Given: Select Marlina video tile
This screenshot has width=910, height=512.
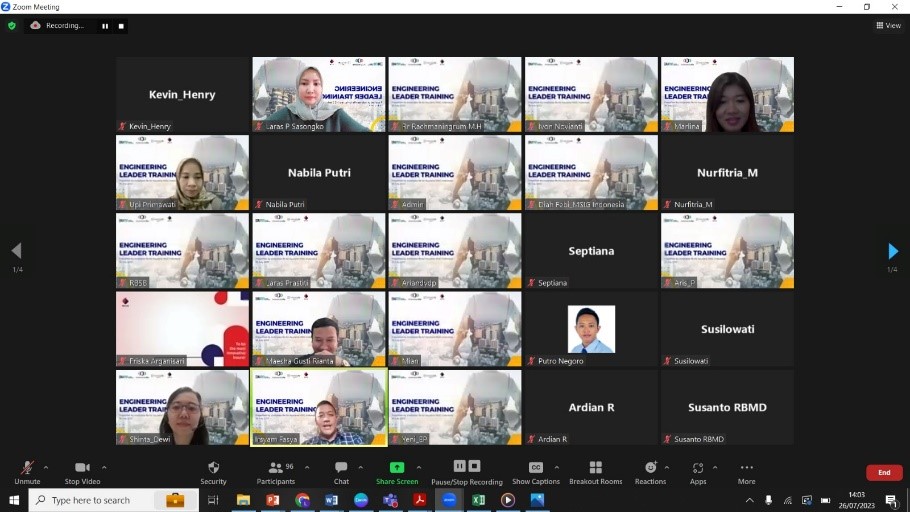Looking at the screenshot, I should (727, 95).
